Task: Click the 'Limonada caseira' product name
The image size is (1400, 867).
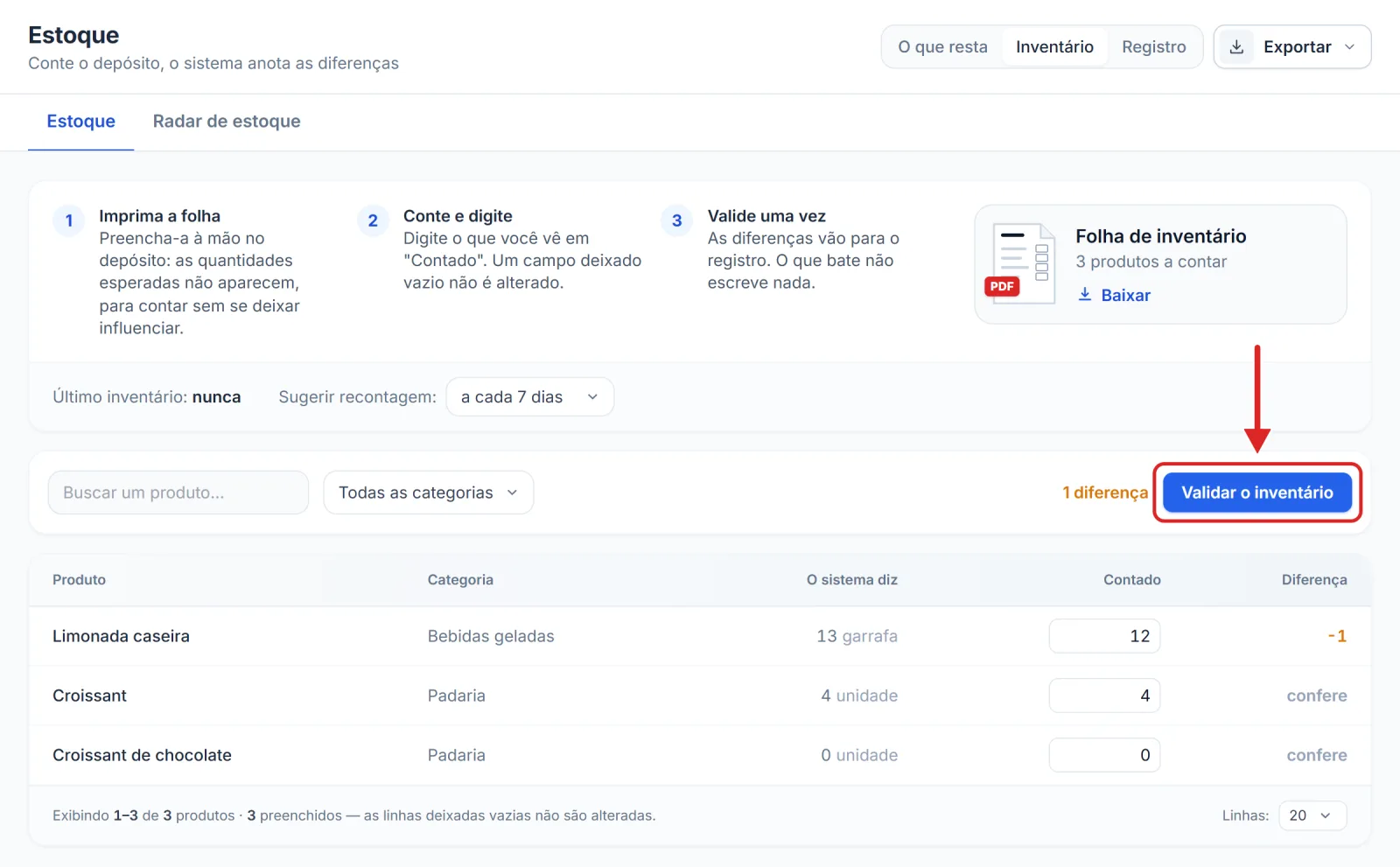Action: 121,636
